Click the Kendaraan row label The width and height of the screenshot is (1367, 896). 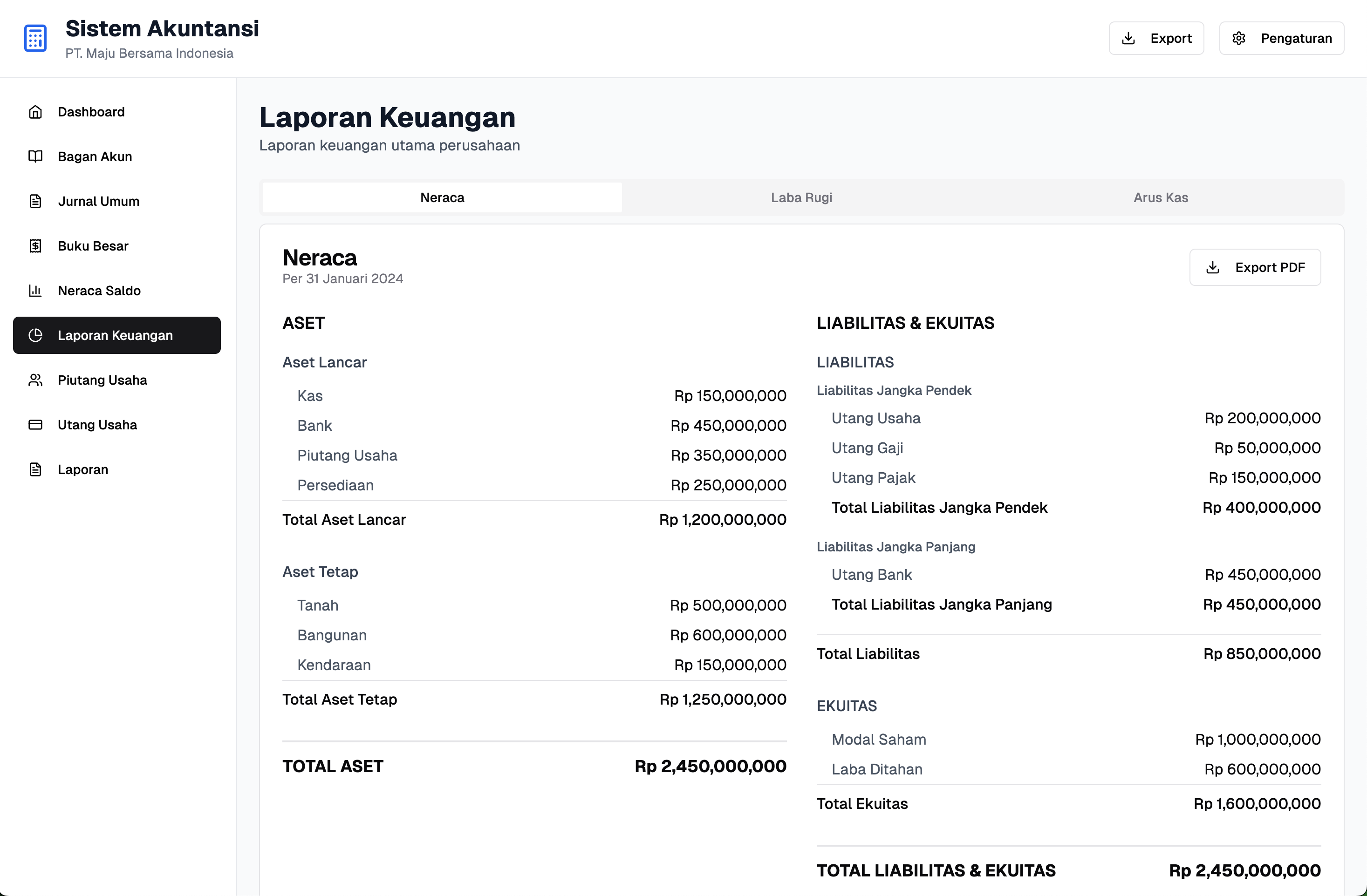[x=334, y=665]
